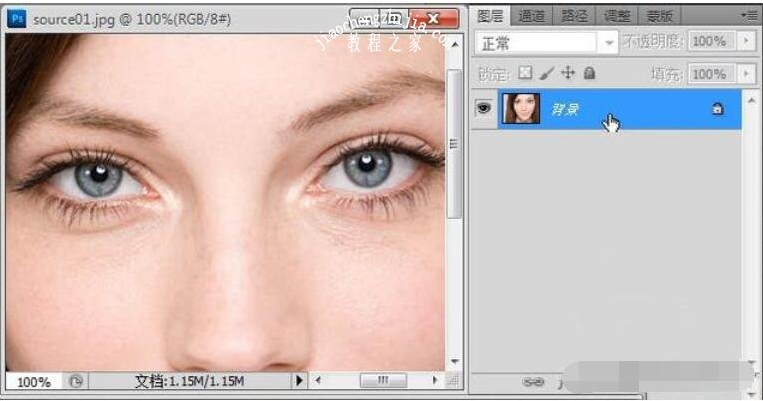Click the layers panel scroll up arrow

pyautogui.click(x=751, y=101)
